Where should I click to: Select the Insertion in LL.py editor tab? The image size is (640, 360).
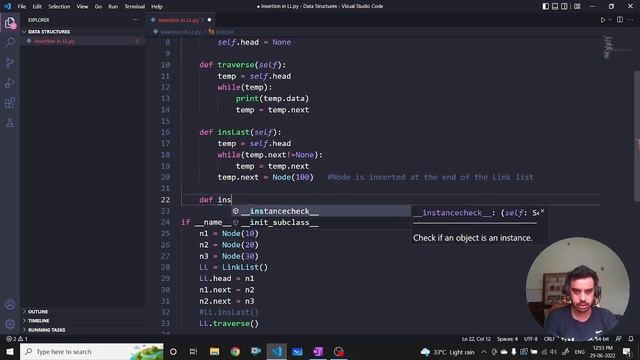181,20
